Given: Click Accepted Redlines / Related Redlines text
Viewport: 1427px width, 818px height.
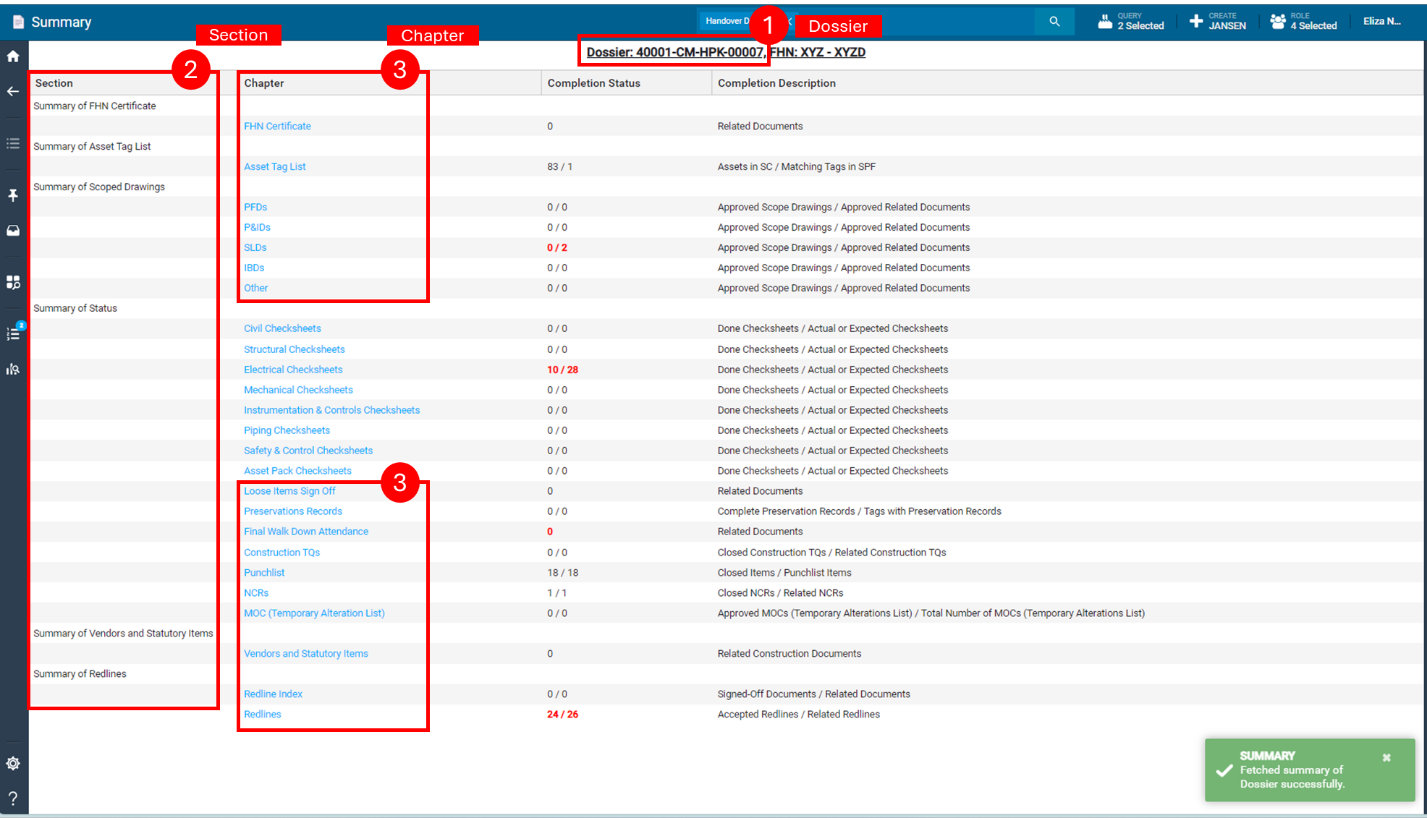Looking at the screenshot, I should [798, 714].
